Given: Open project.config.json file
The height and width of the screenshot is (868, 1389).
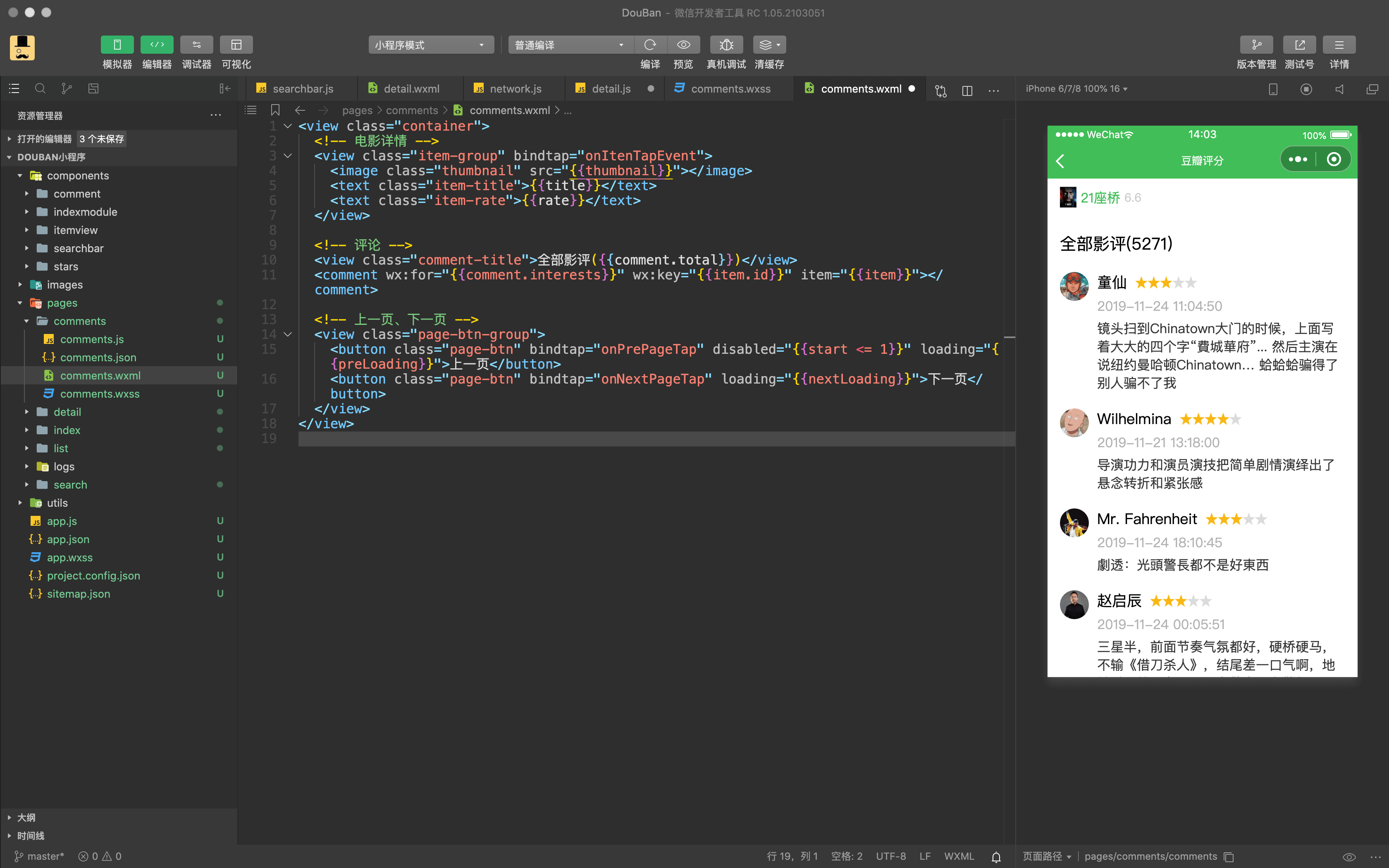Looking at the screenshot, I should click(x=119, y=576).
